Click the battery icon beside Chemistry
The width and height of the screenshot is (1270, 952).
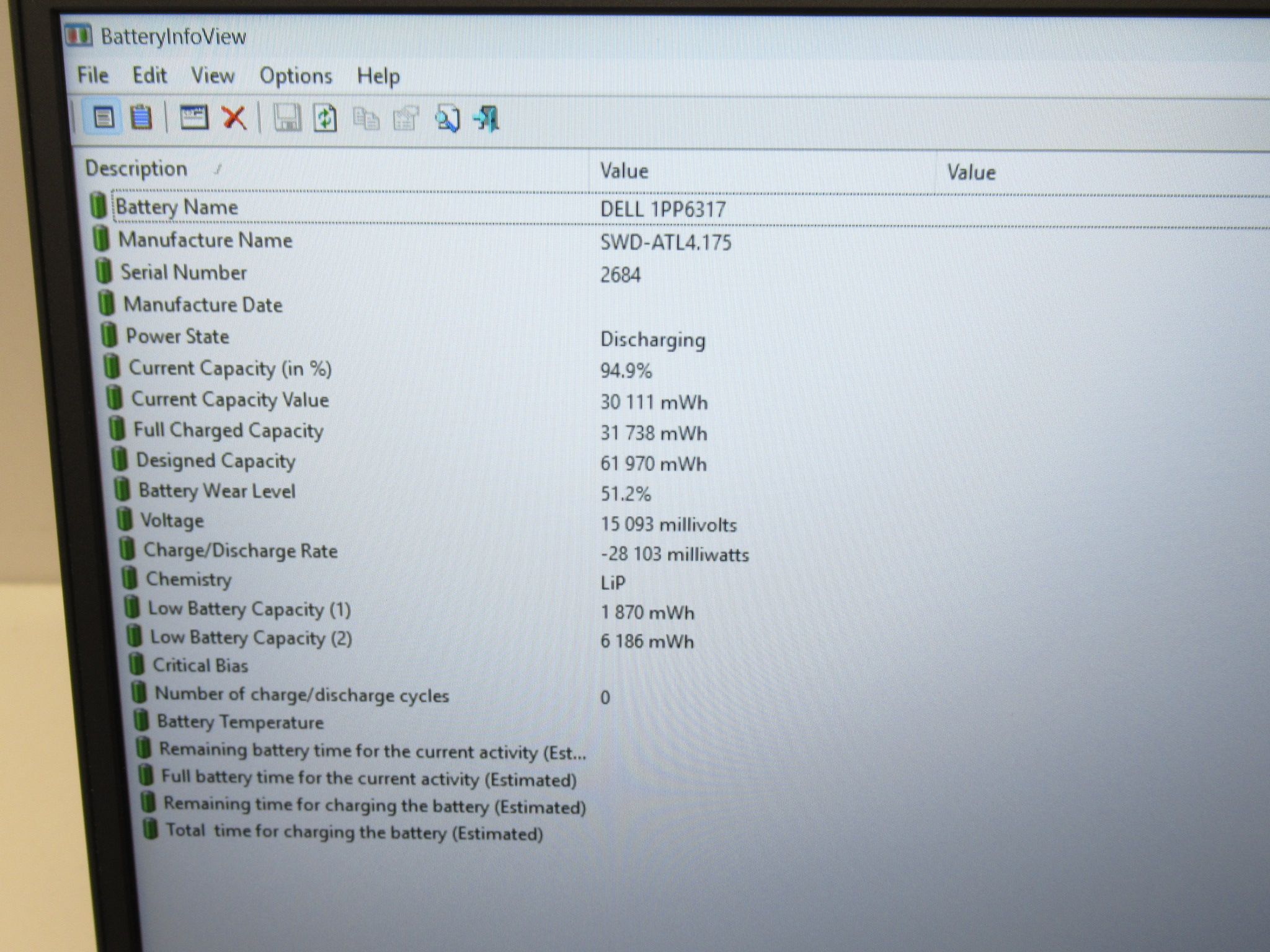pos(130,578)
